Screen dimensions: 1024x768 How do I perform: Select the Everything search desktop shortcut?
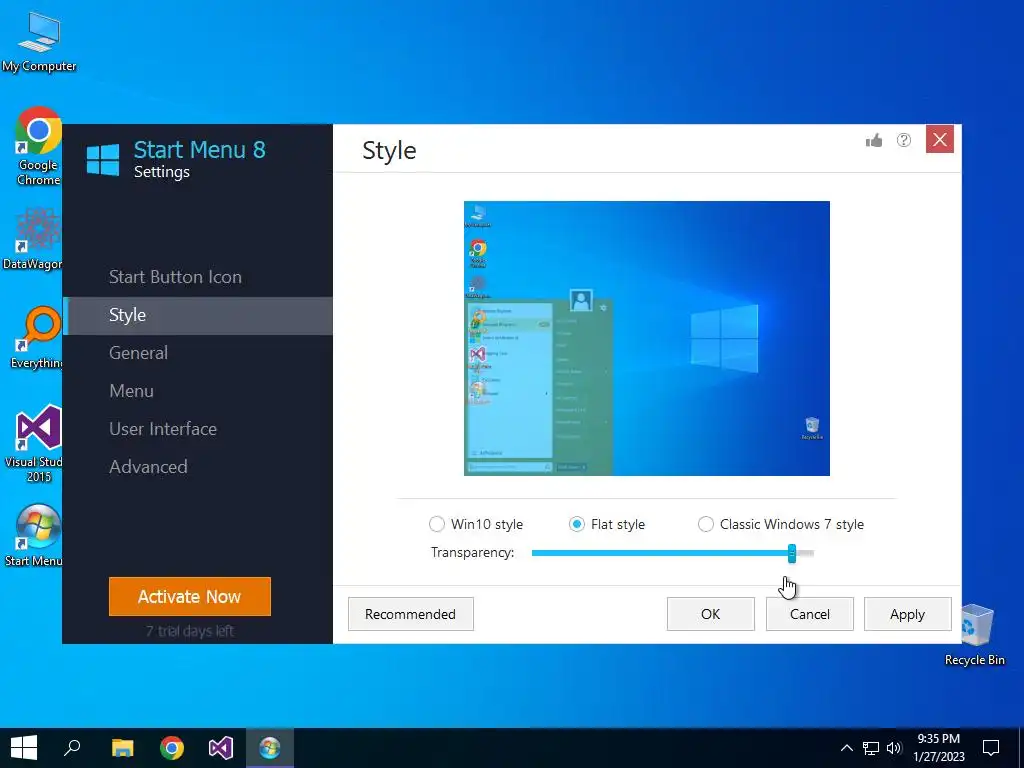click(37, 338)
